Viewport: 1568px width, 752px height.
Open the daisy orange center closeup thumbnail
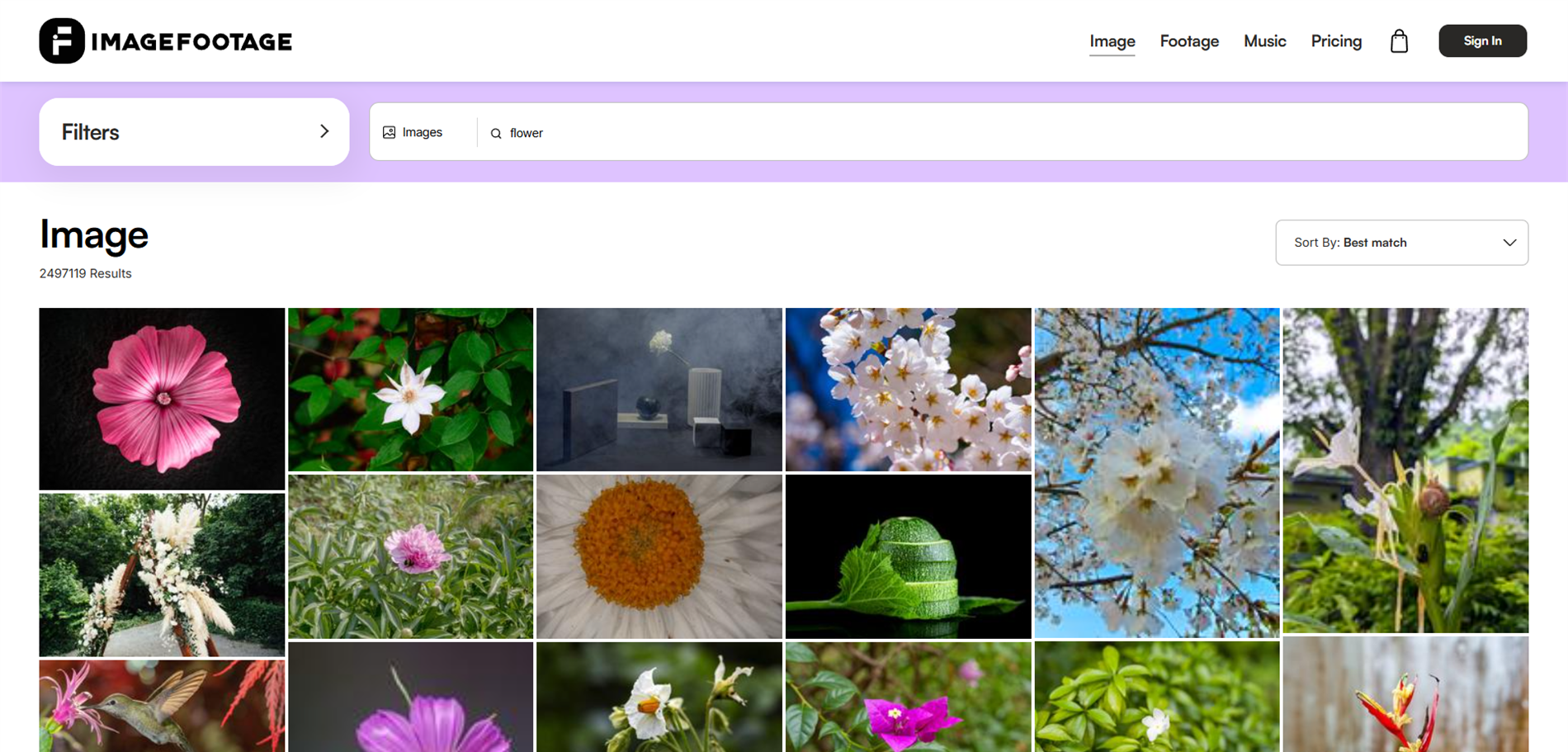tap(659, 556)
